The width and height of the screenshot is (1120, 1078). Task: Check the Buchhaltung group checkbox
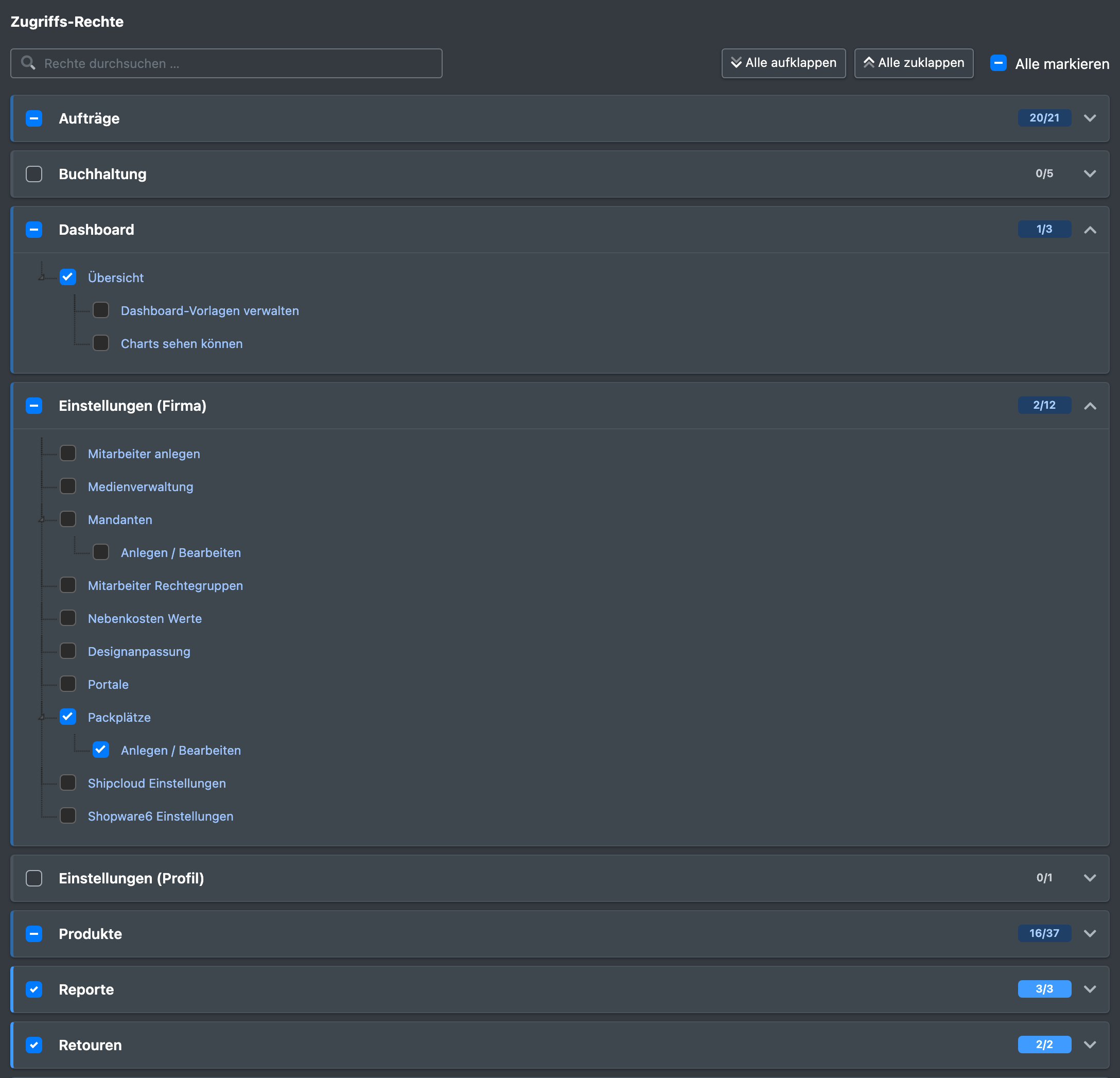coord(34,174)
